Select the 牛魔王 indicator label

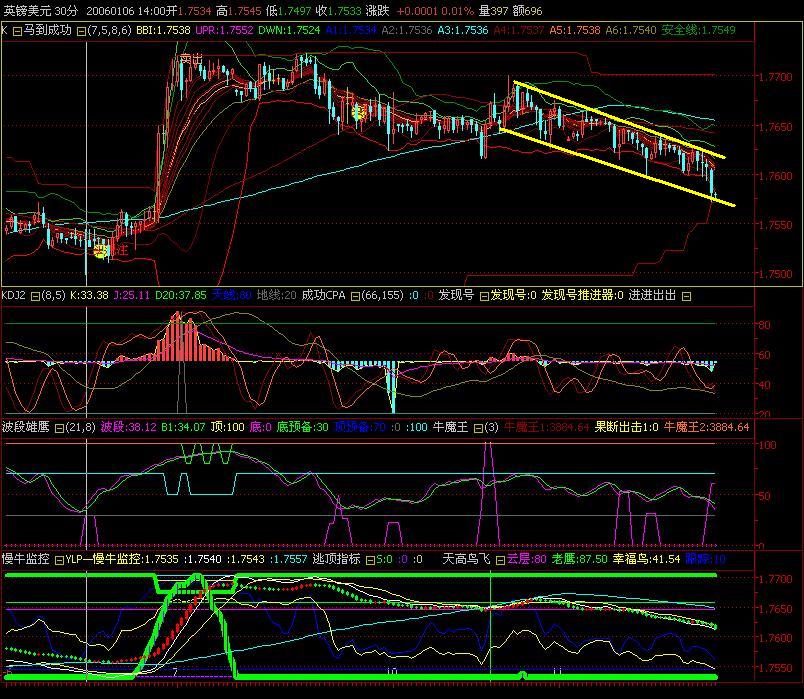[x=450, y=427]
